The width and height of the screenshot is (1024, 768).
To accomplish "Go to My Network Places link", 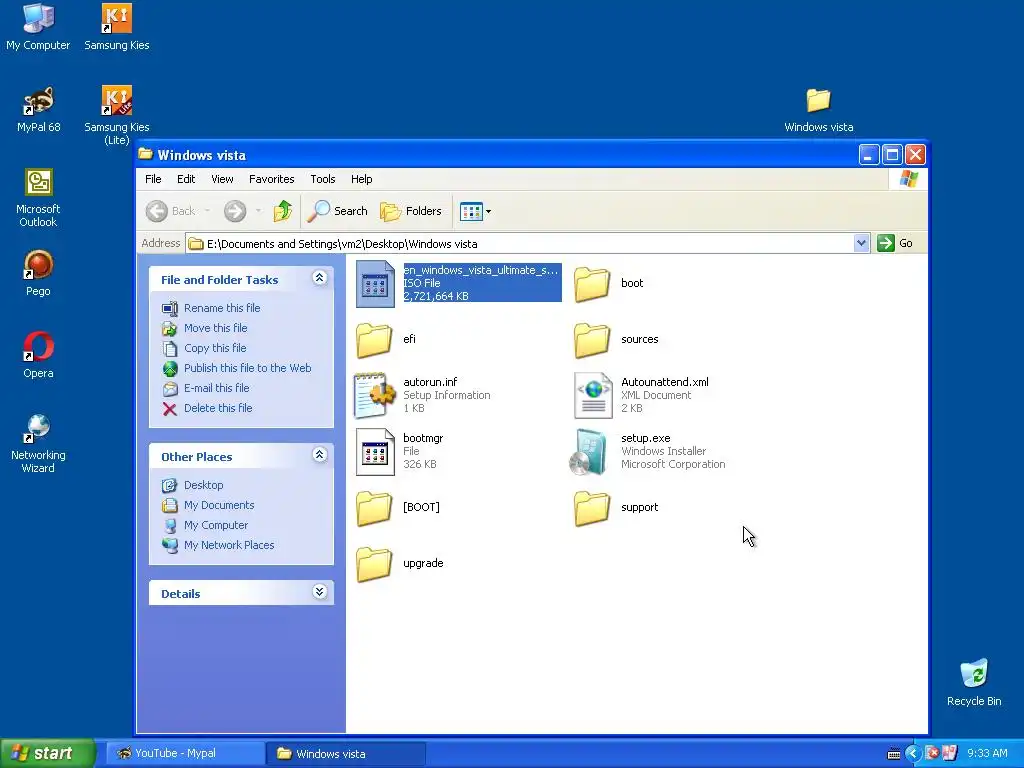I will coord(229,545).
